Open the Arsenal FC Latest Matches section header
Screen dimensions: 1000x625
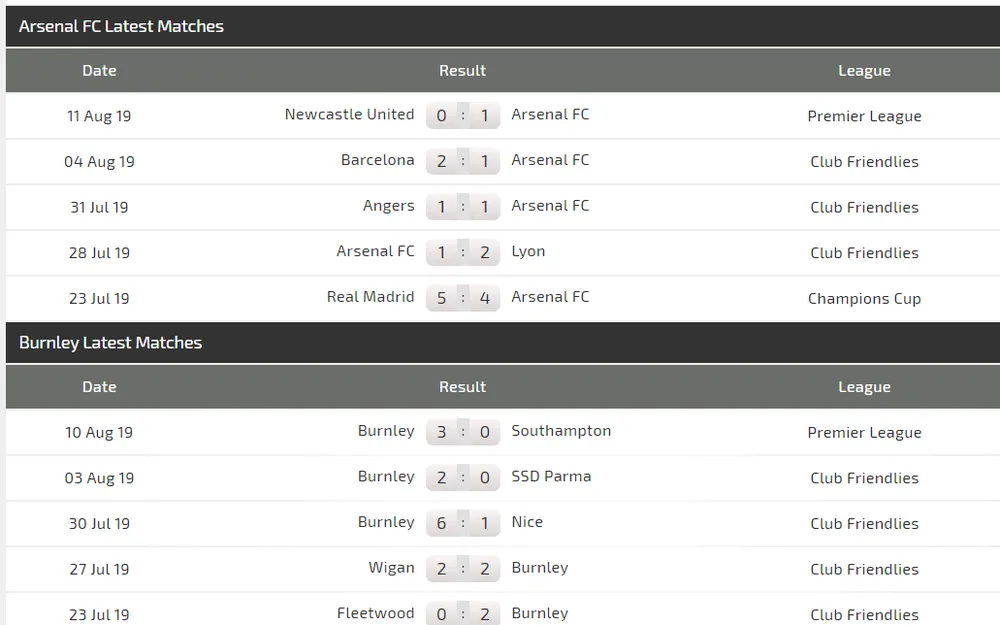[122, 26]
